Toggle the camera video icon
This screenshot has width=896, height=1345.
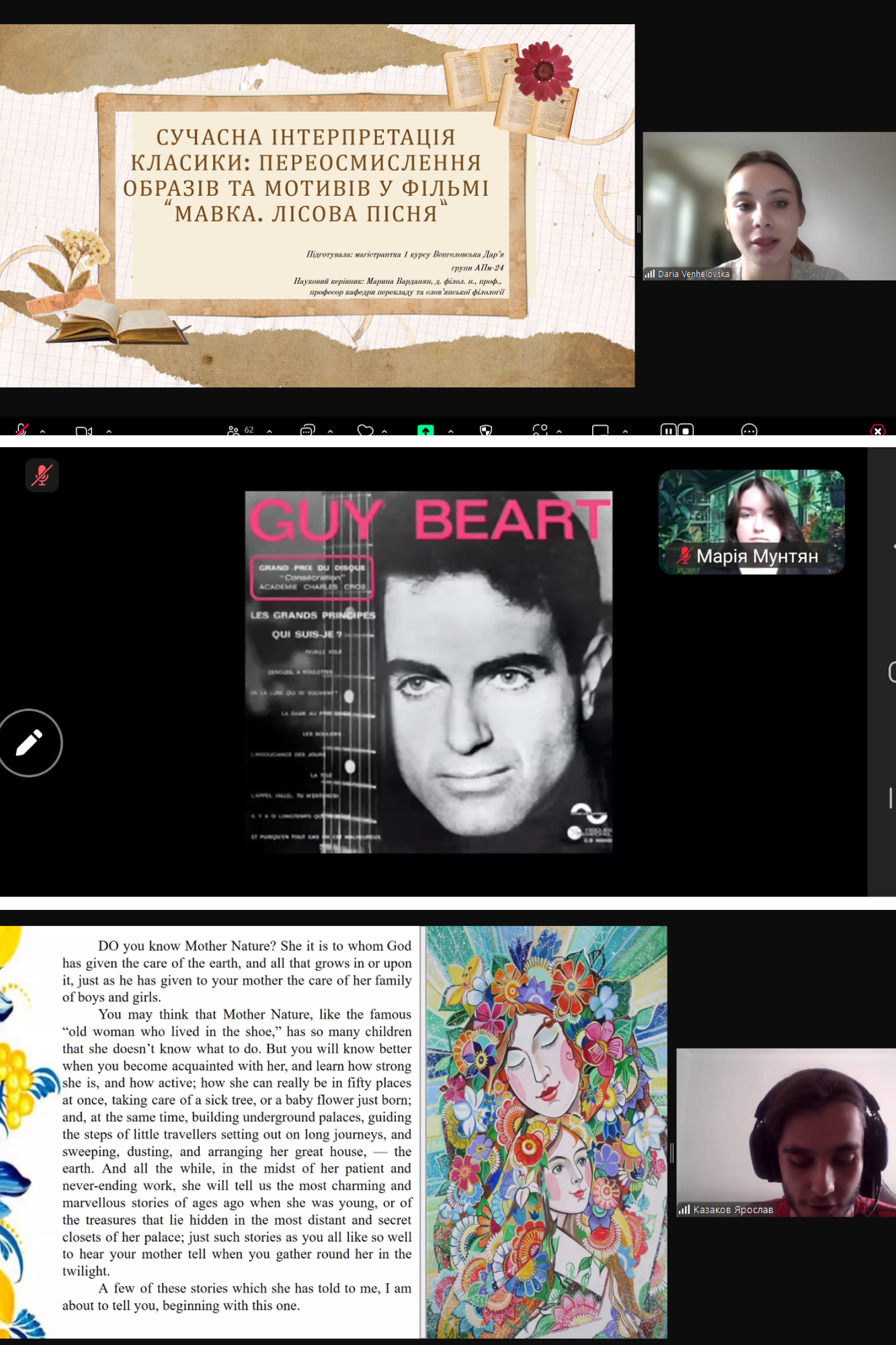coord(83,431)
